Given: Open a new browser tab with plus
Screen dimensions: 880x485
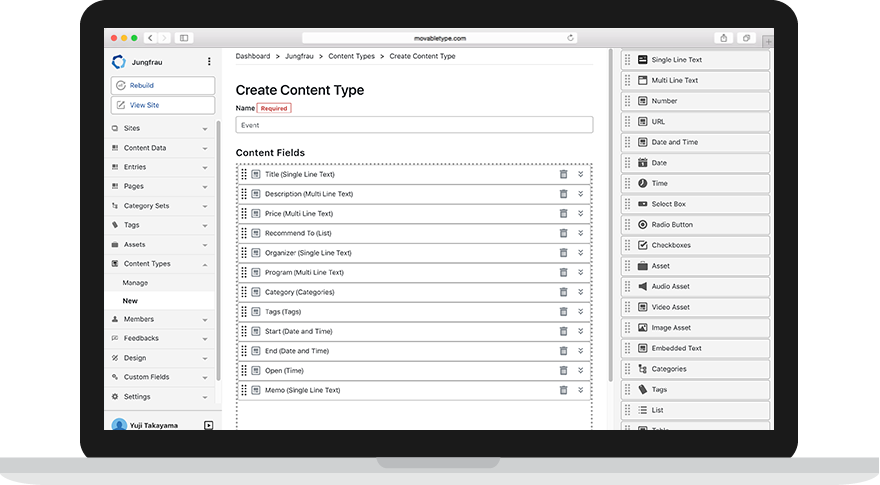Looking at the screenshot, I should 768,41.
